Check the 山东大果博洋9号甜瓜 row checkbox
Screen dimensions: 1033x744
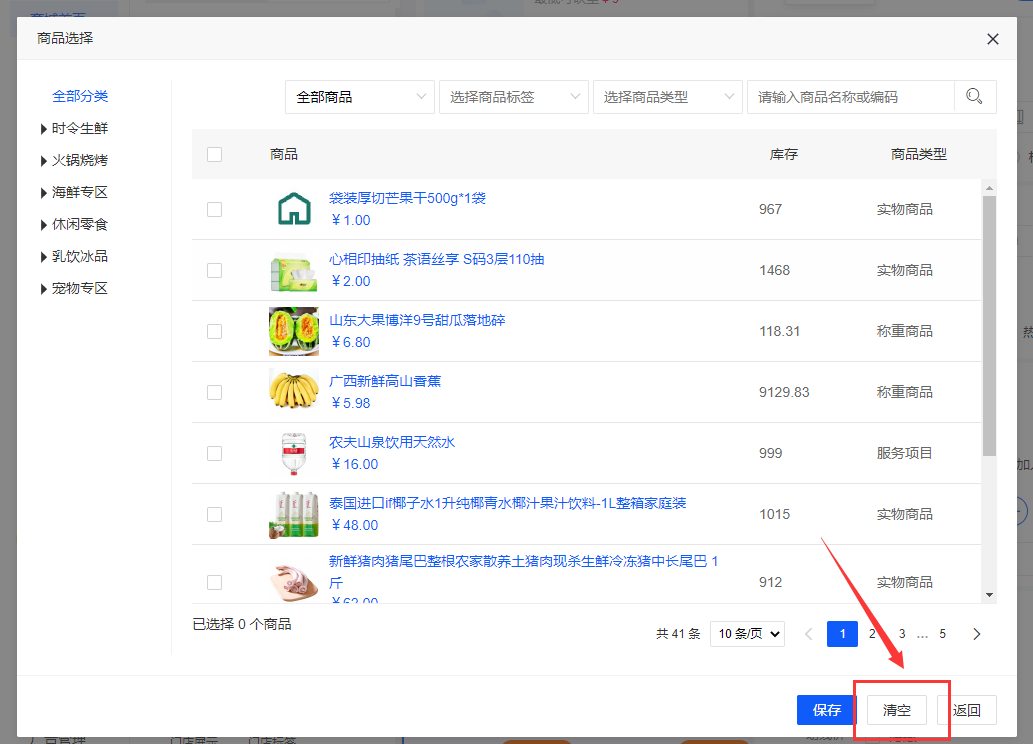[214, 331]
